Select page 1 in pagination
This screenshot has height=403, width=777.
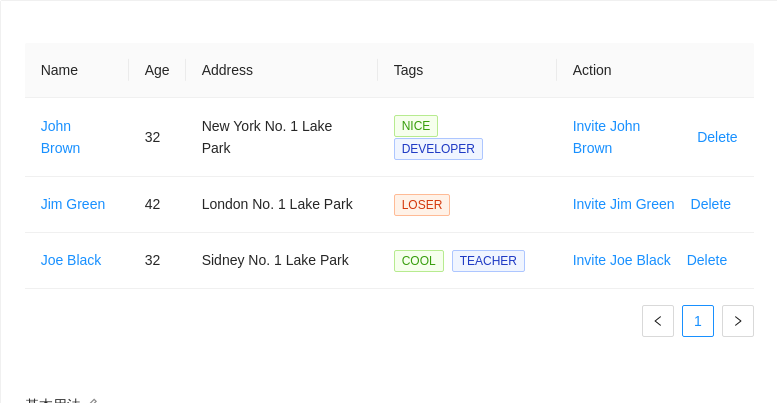698,321
